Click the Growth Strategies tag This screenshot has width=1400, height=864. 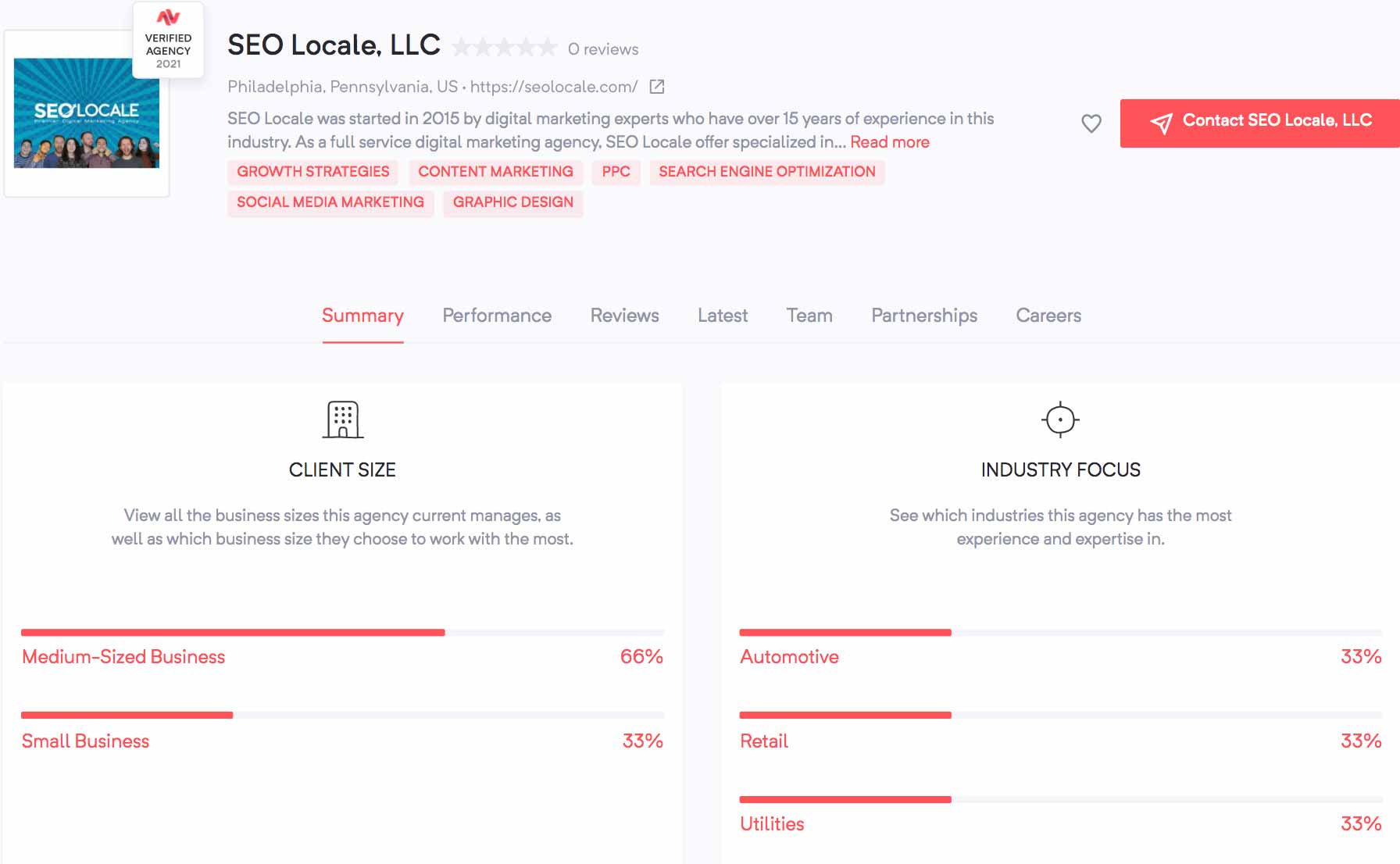tap(313, 172)
